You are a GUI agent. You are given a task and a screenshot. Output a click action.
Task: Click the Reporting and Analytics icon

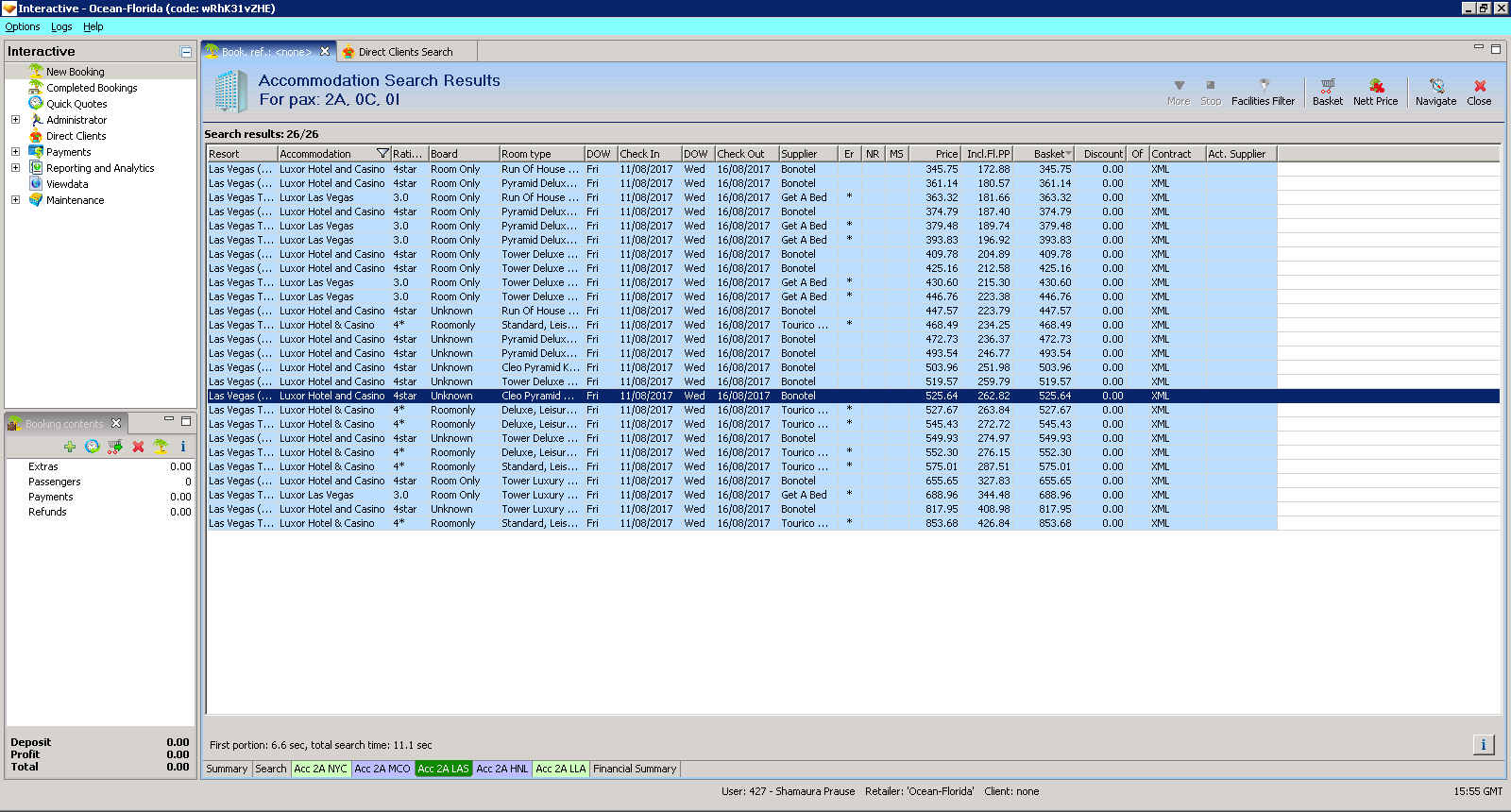coord(36,167)
